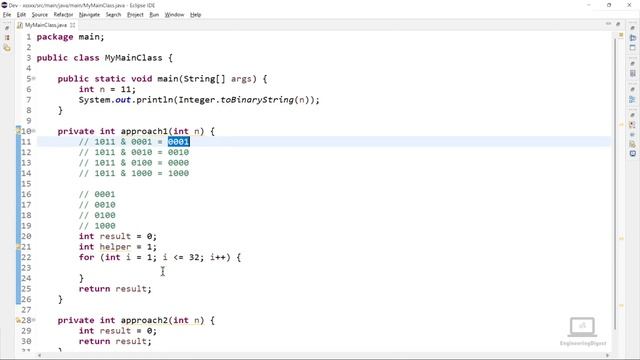Collapse the main method at line 5

click(34, 78)
